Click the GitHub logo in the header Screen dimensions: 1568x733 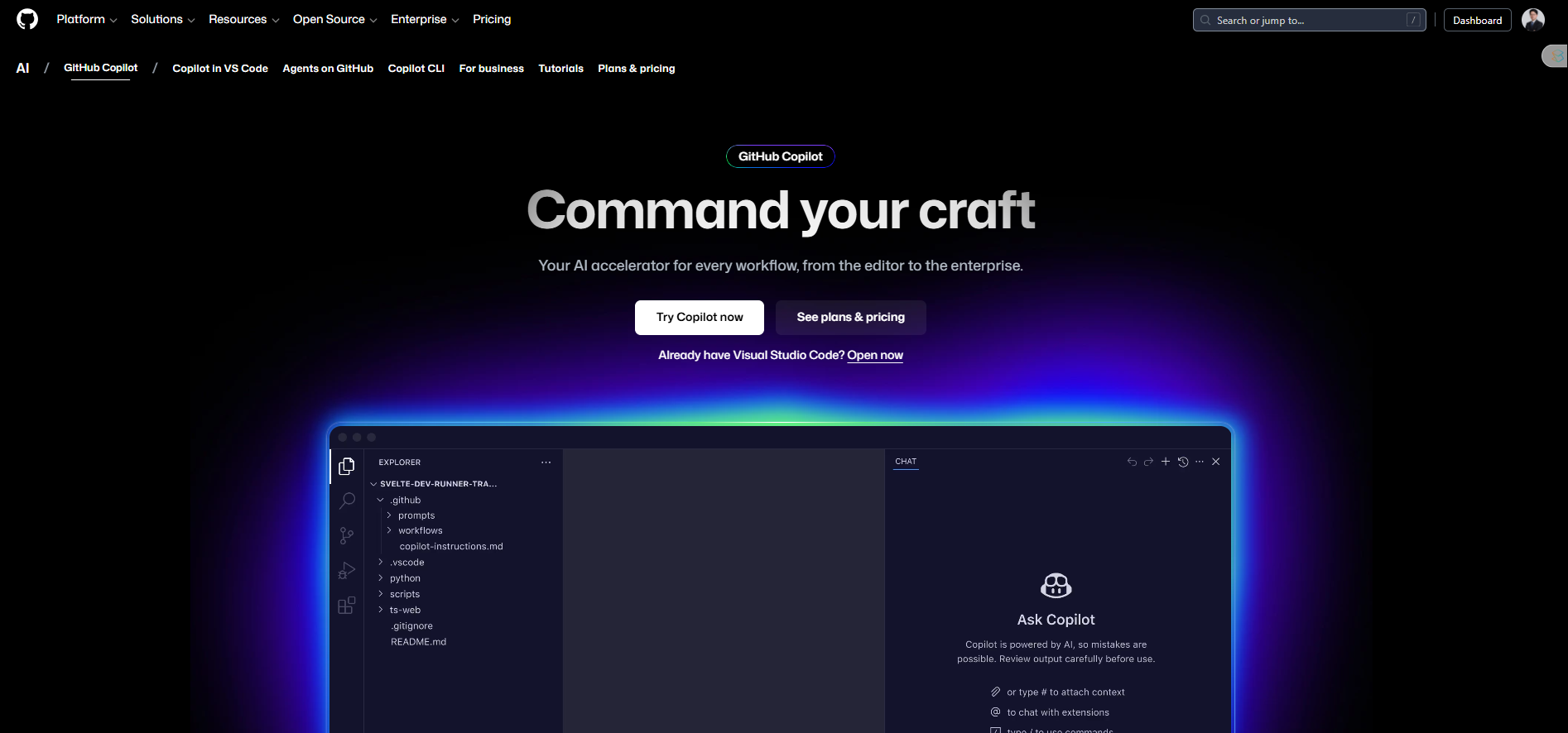click(x=27, y=19)
